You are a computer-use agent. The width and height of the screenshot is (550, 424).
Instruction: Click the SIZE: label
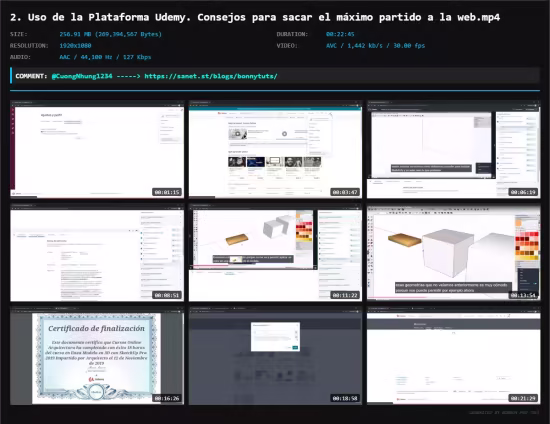(x=19, y=34)
